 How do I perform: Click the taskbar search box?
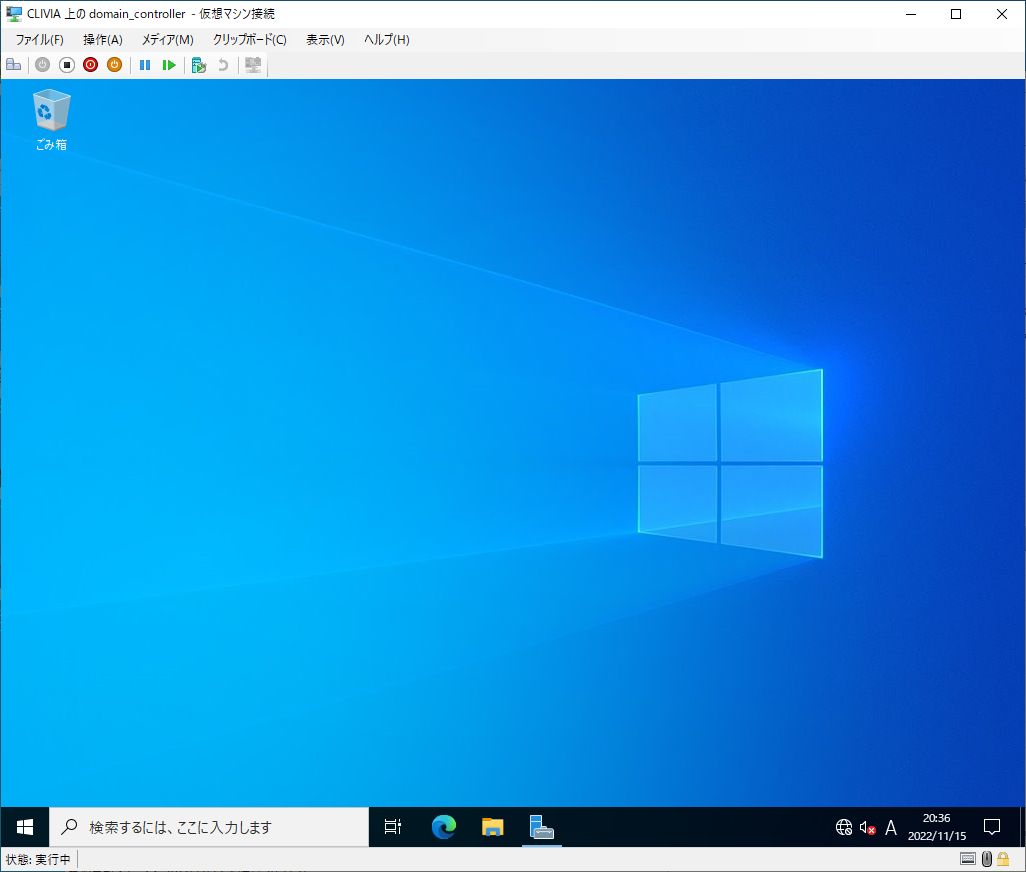tap(209, 828)
